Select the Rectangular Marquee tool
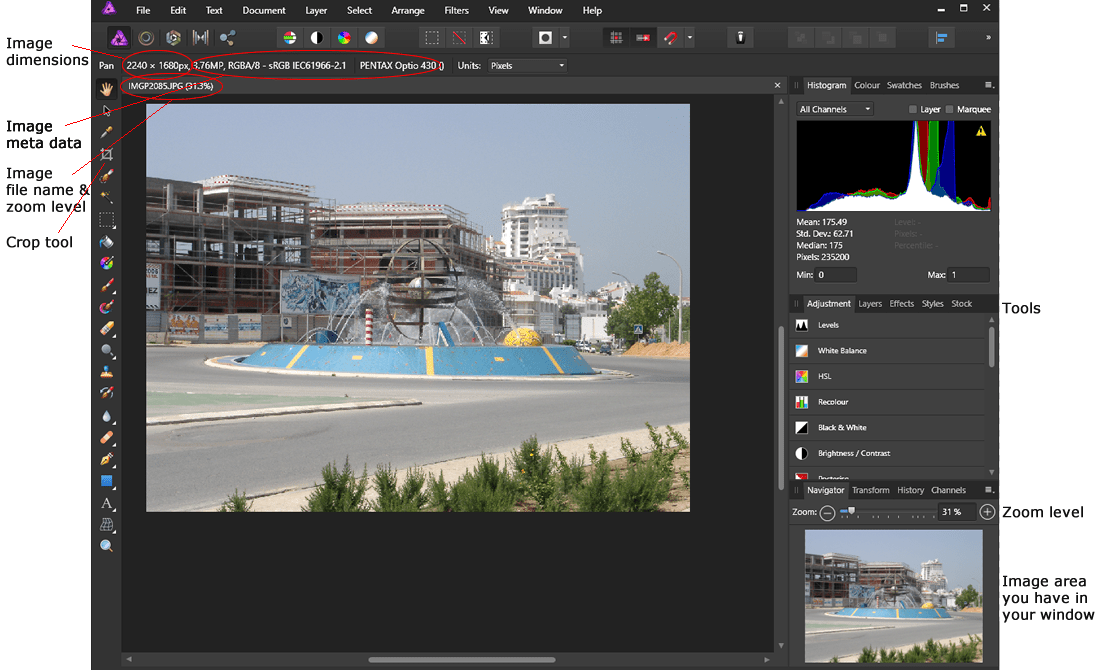This screenshot has height=670, width=1100. point(107,220)
